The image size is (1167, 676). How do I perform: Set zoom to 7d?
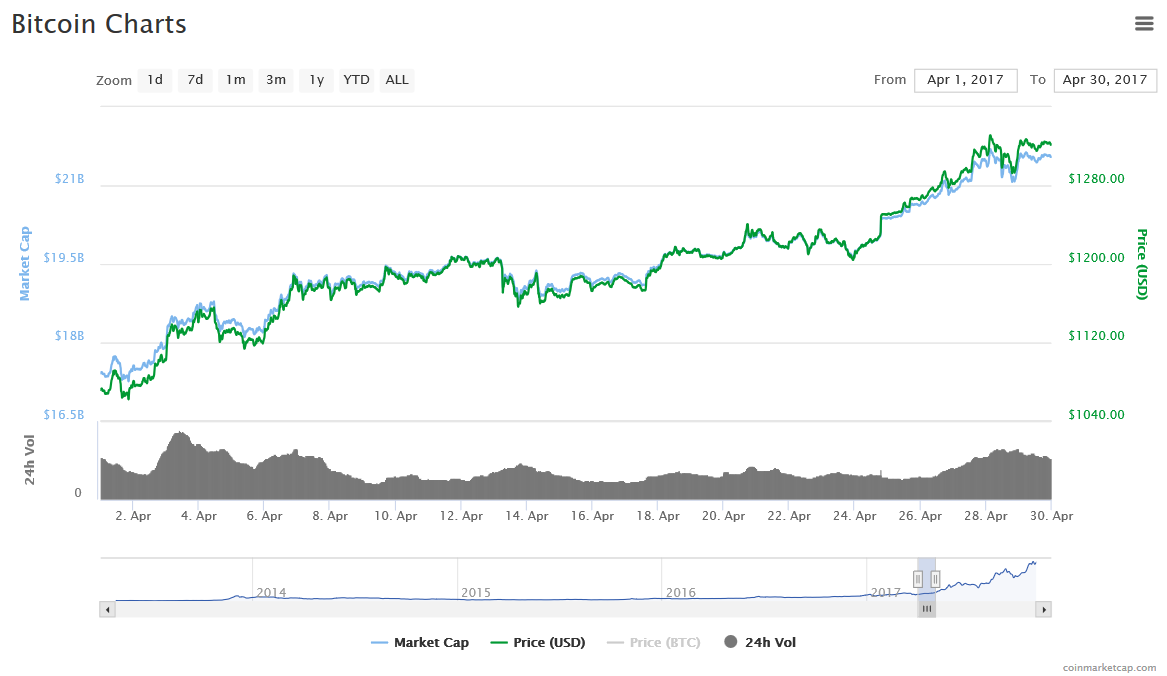coord(195,80)
